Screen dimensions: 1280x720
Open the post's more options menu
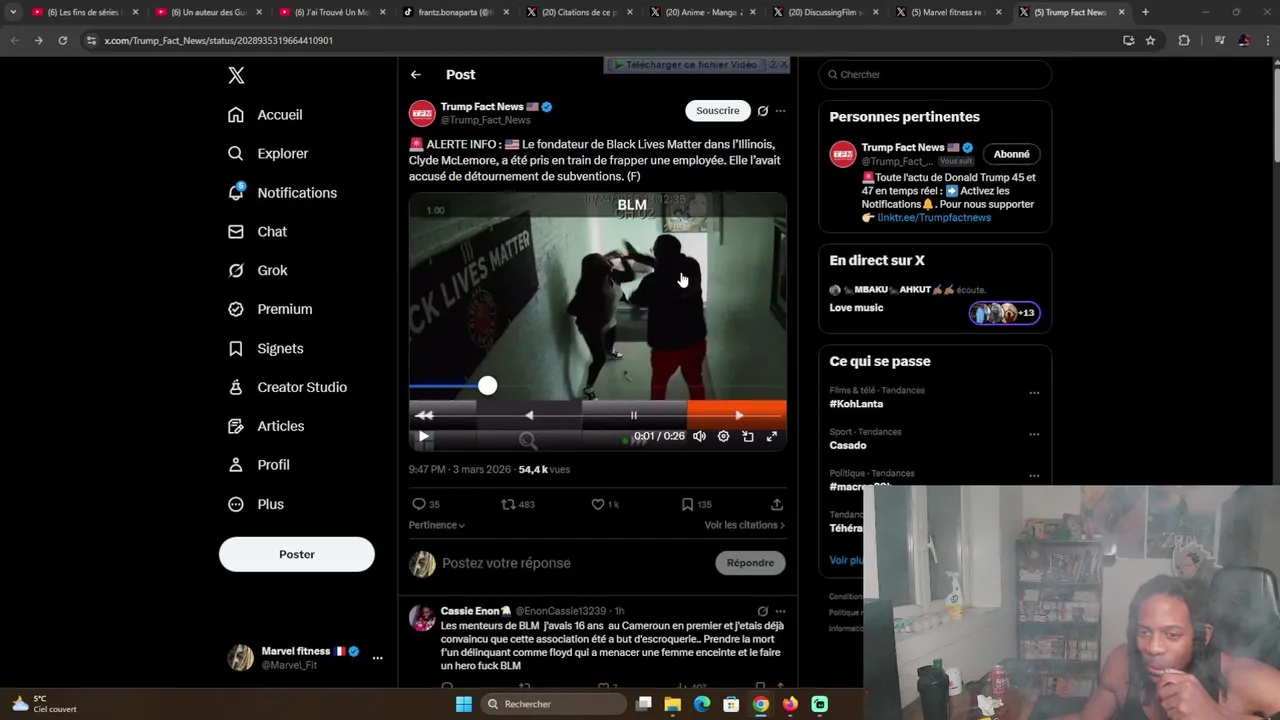coord(781,111)
